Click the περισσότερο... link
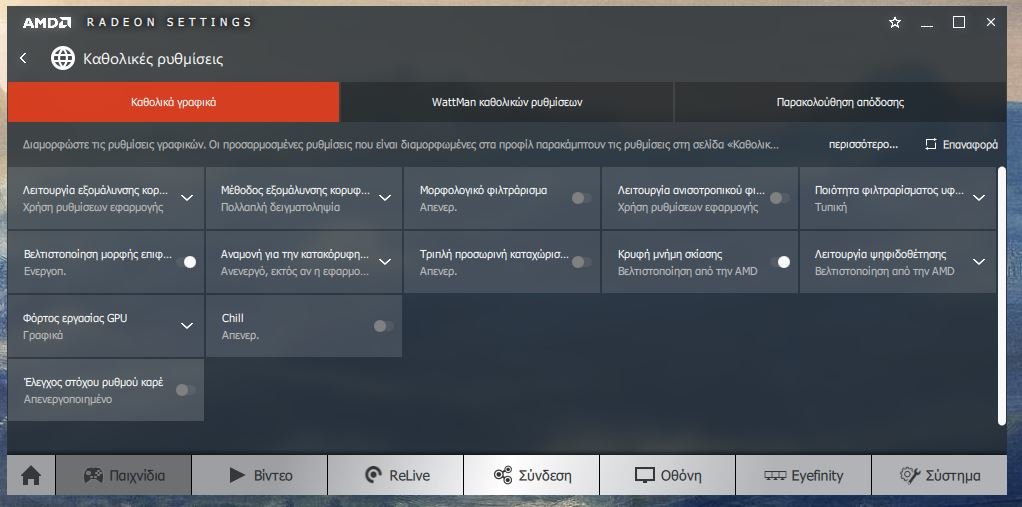 (863, 145)
